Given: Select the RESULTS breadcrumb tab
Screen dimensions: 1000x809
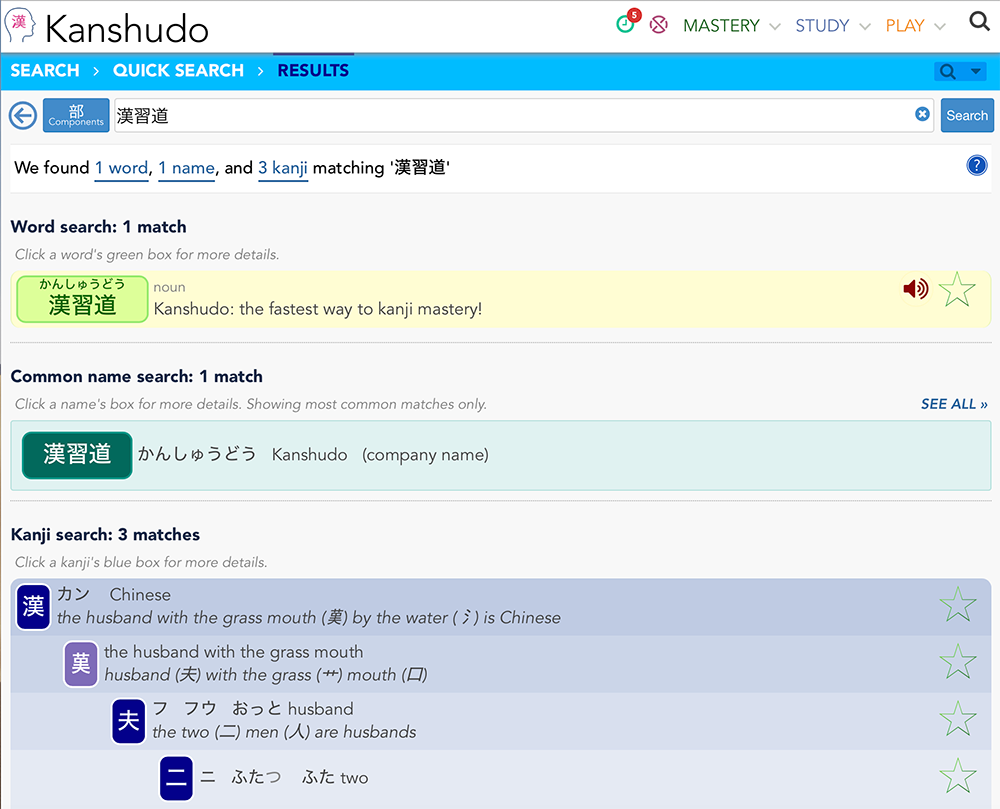Looking at the screenshot, I should tap(313, 70).
